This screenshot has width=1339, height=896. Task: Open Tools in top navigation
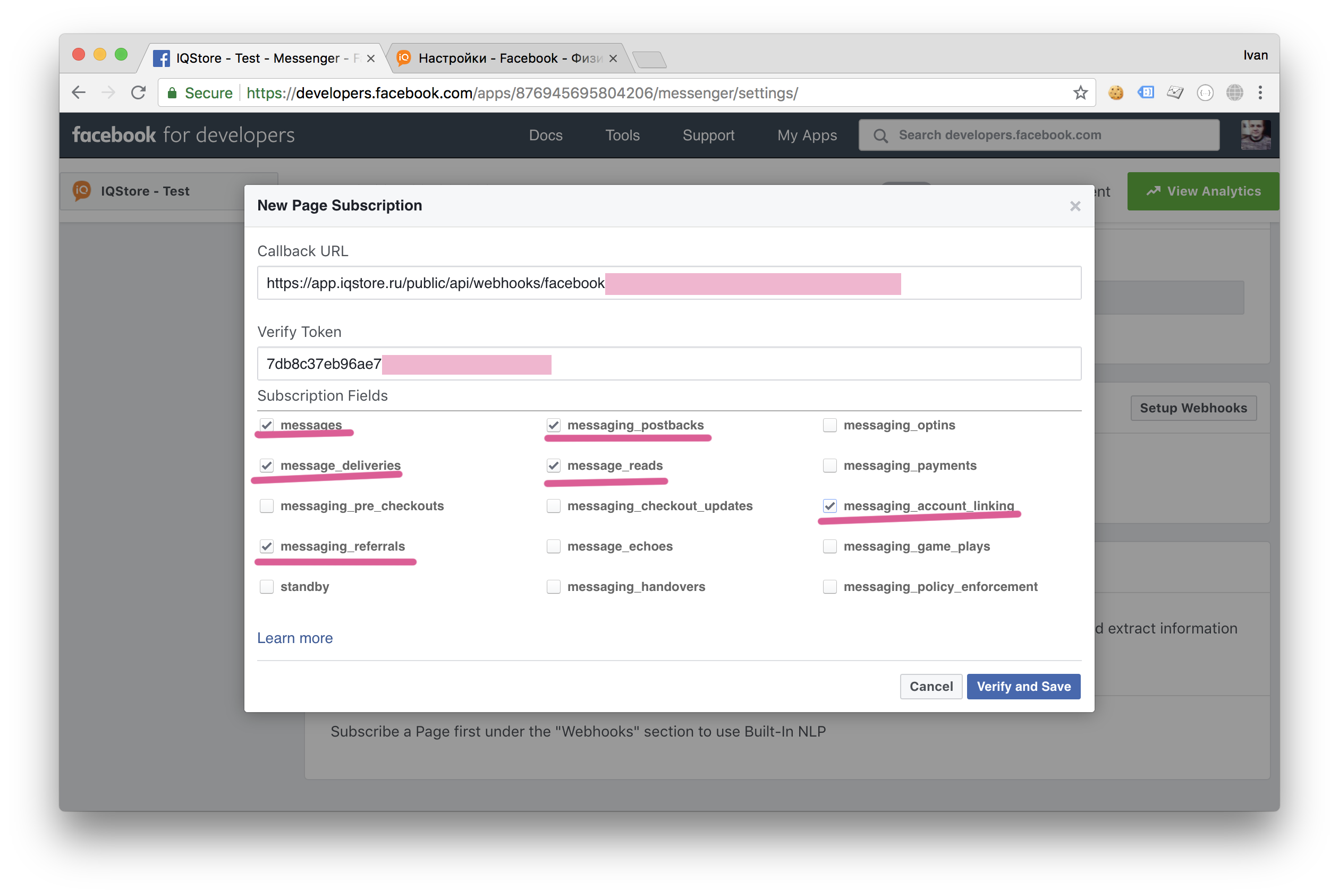tap(623, 136)
